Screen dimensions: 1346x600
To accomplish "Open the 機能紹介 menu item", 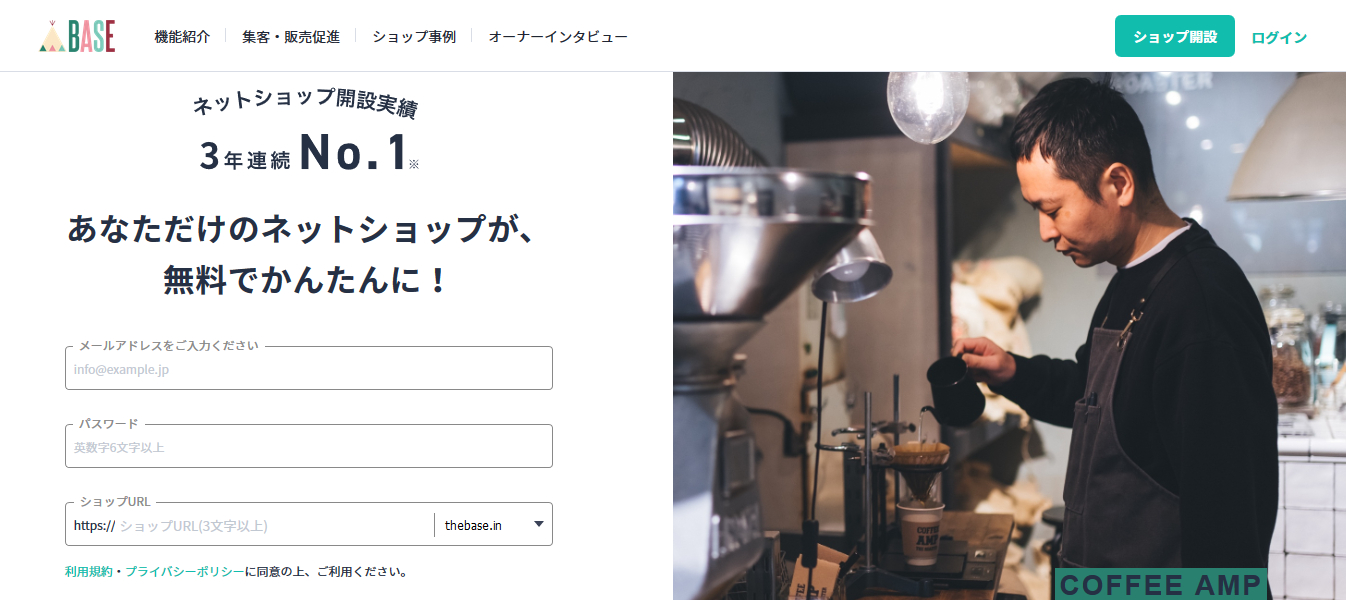I will [182, 36].
